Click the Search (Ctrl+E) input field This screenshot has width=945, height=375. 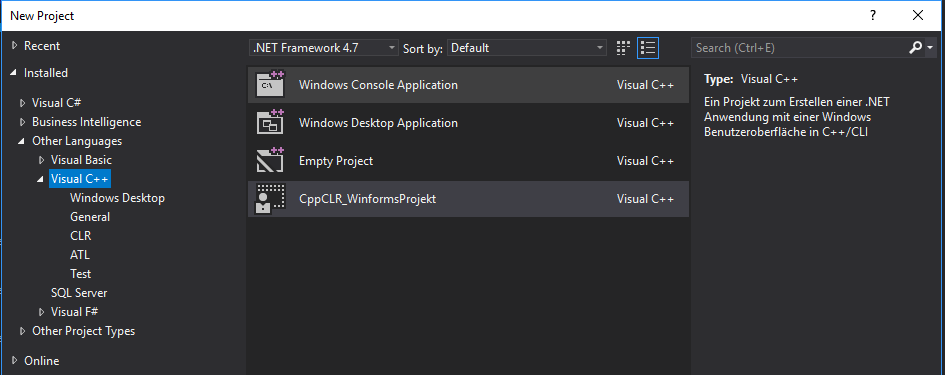pyautogui.click(x=800, y=48)
